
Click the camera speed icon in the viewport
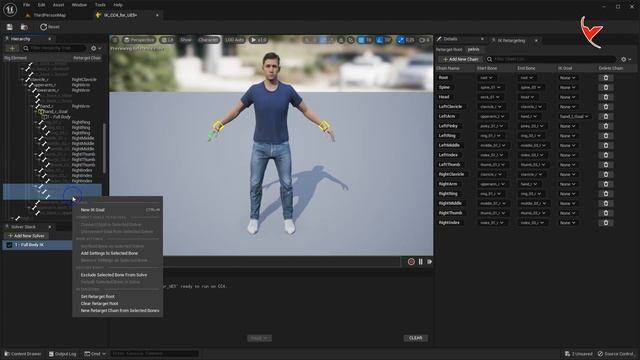[424, 40]
